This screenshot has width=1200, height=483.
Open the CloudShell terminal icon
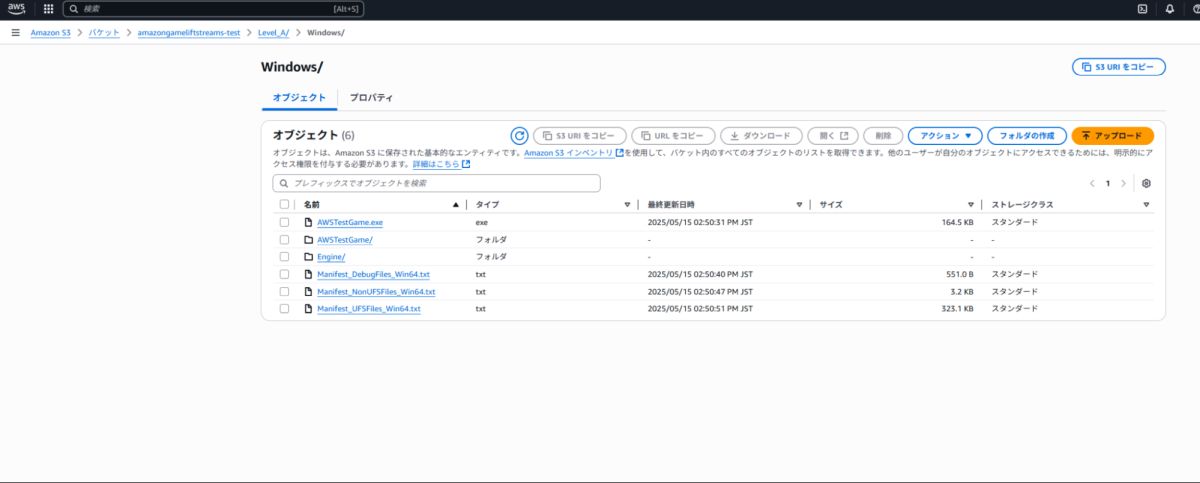(1142, 9)
